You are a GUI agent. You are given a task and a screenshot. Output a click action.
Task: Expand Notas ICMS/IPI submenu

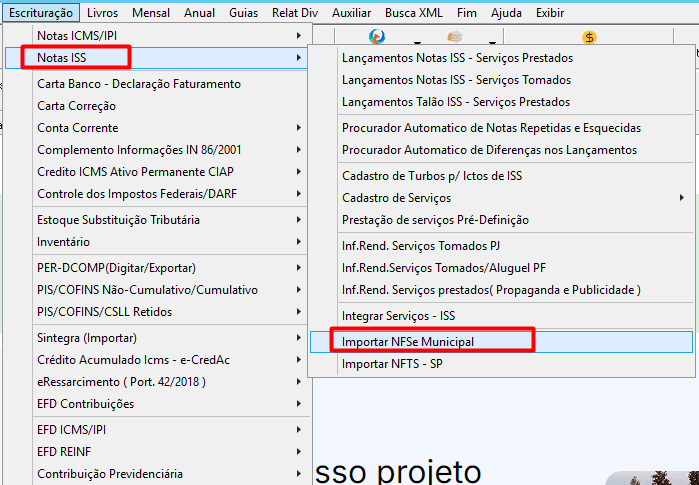click(156, 36)
